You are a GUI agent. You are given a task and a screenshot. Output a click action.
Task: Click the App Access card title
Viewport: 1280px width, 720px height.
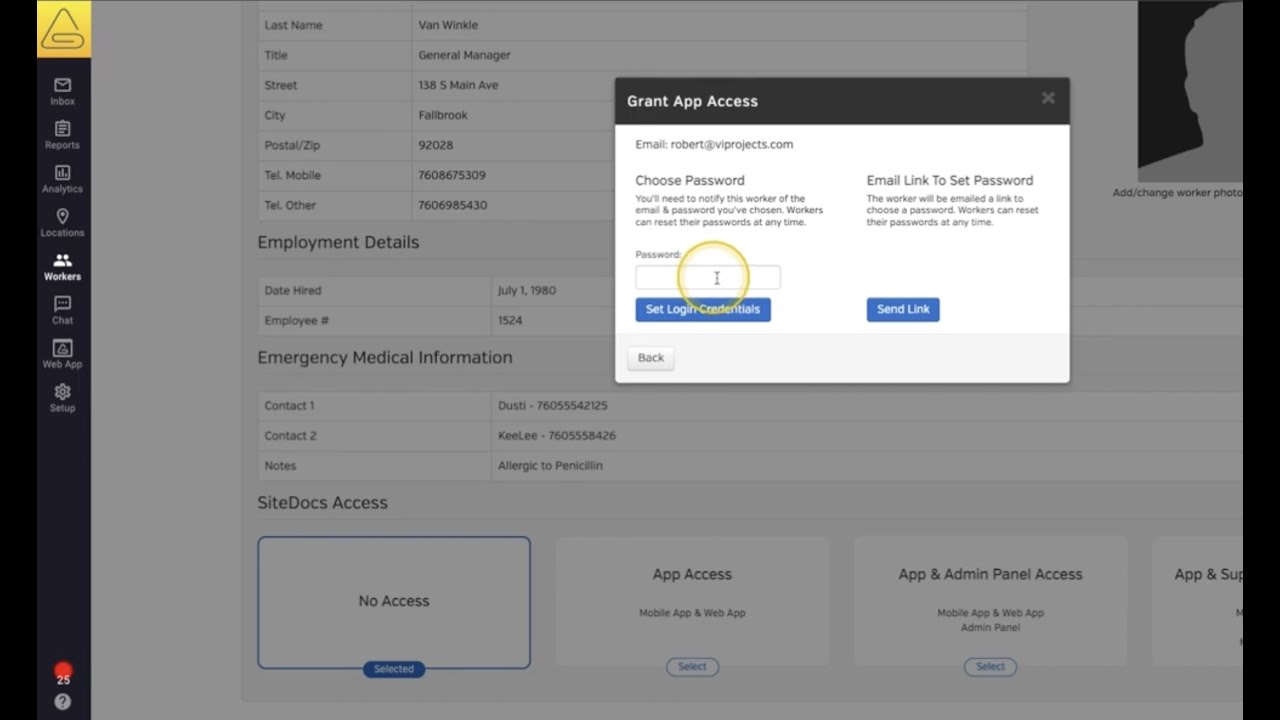(692, 574)
